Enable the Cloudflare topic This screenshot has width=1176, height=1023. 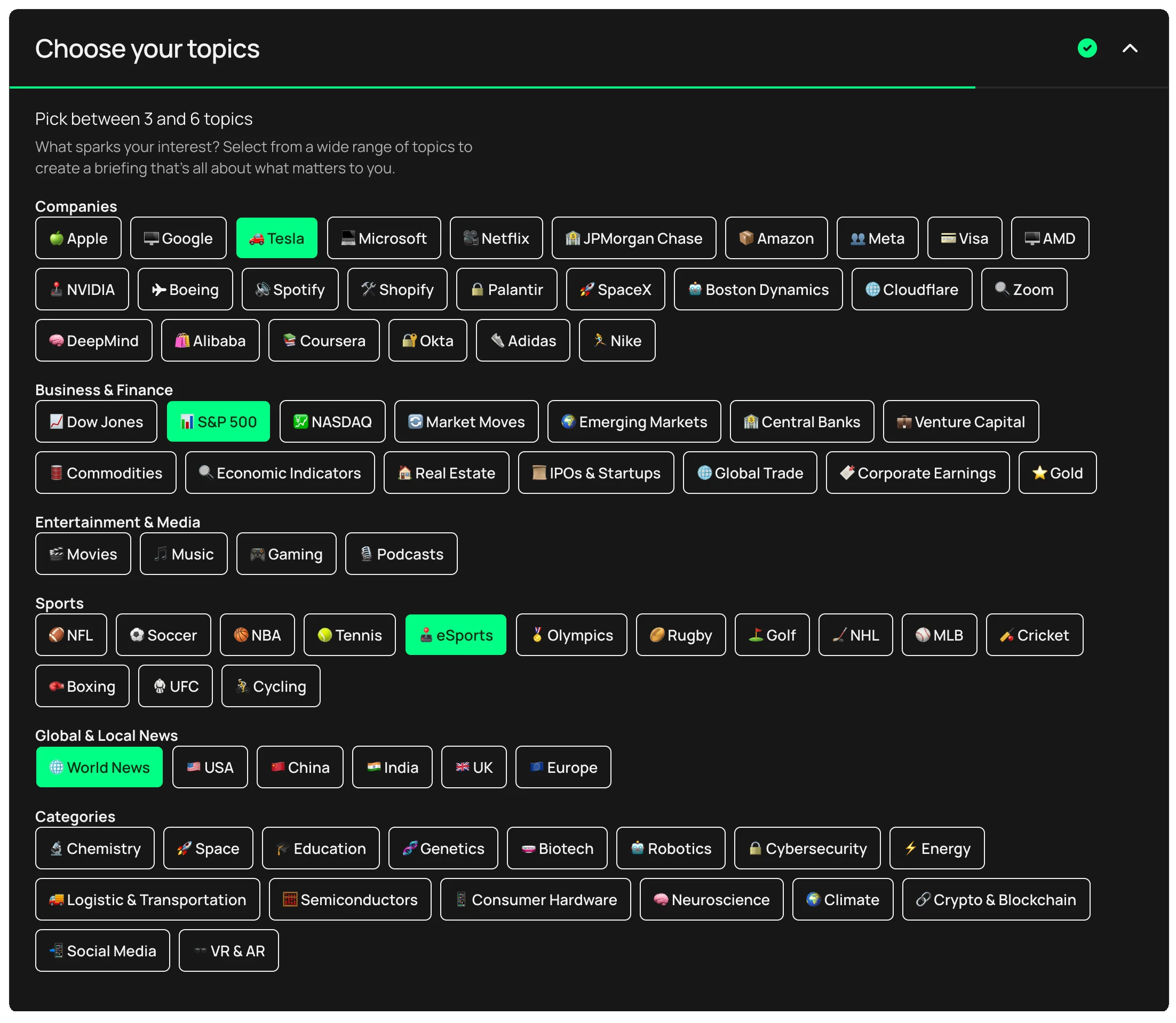tap(911, 290)
